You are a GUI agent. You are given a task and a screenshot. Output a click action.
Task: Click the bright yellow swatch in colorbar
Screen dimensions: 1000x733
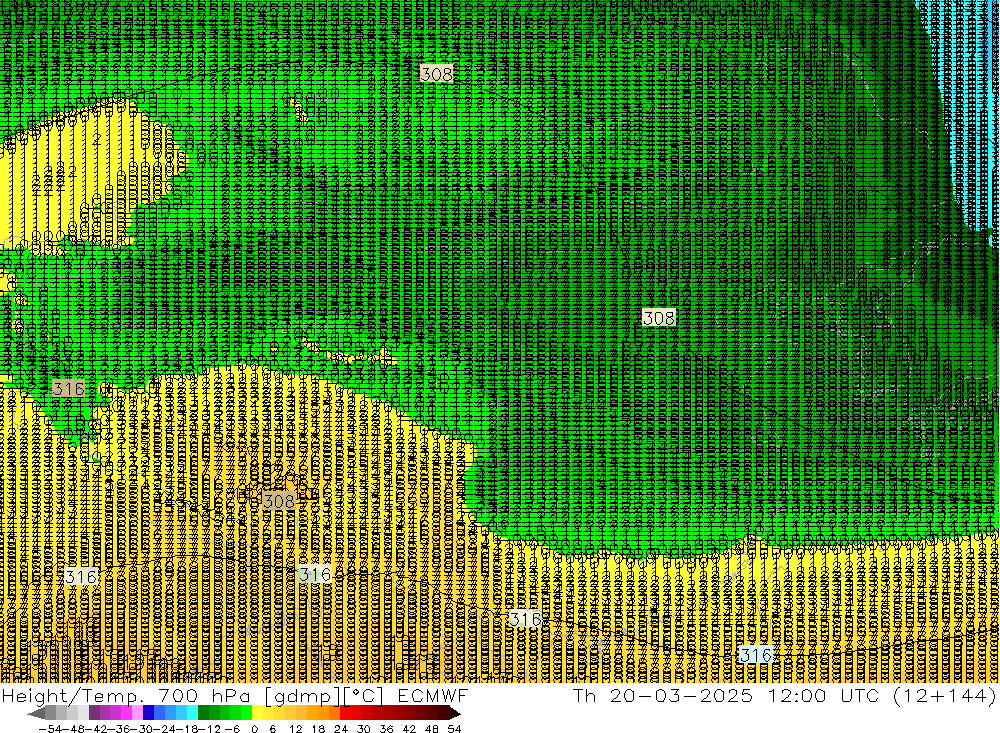(x=257, y=713)
